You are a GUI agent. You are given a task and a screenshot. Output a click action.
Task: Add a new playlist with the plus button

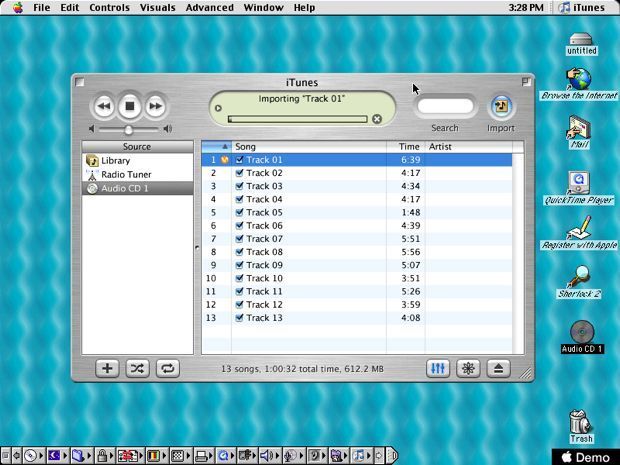[107, 369]
